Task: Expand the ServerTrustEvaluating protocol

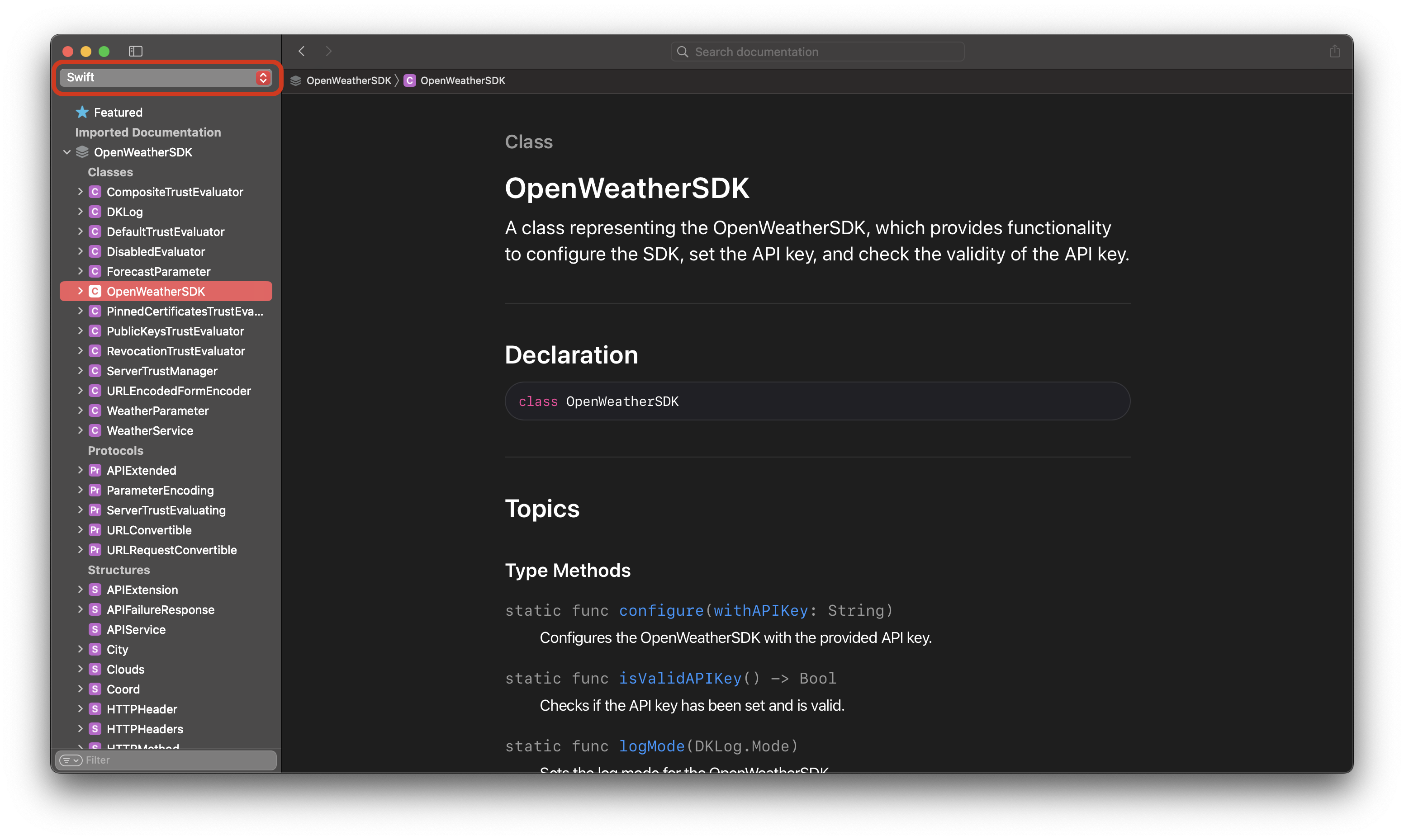Action: [80, 510]
